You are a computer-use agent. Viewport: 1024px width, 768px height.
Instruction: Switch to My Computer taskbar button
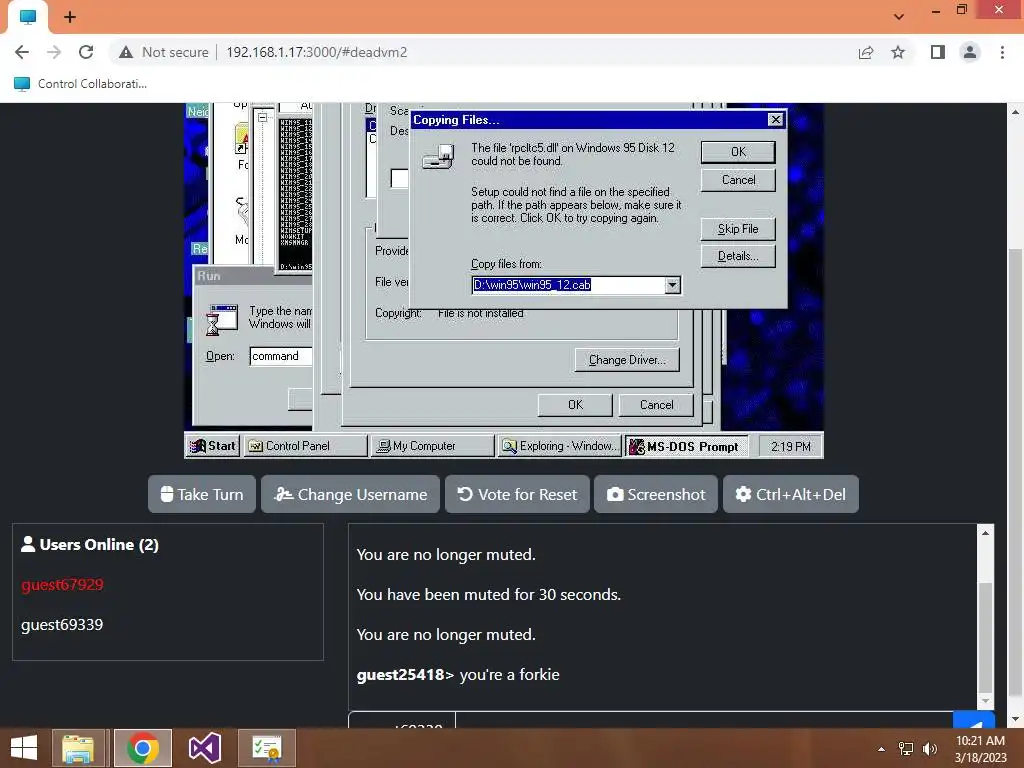point(432,446)
